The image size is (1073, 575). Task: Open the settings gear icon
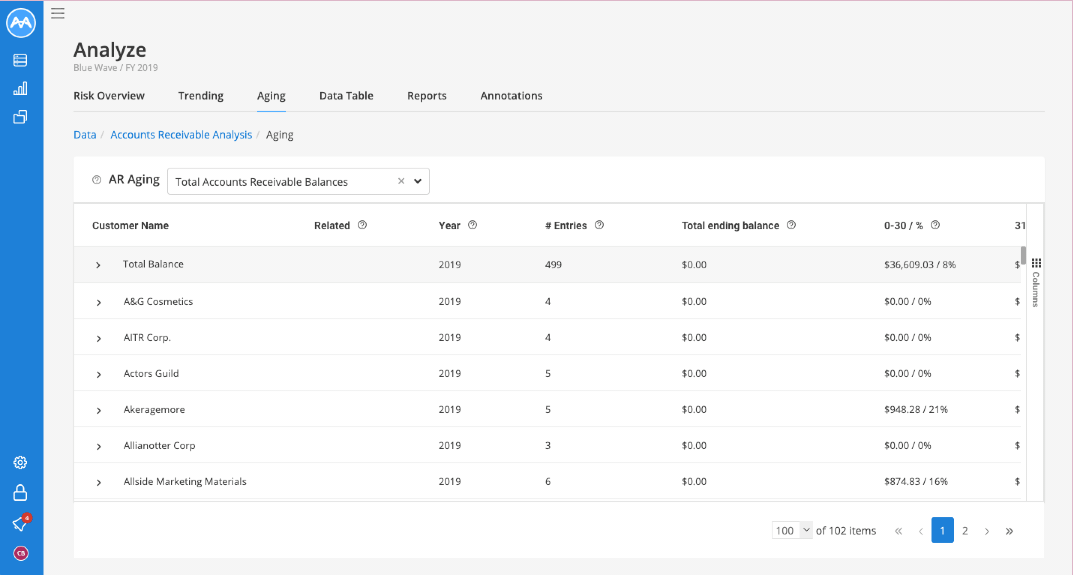point(21,463)
